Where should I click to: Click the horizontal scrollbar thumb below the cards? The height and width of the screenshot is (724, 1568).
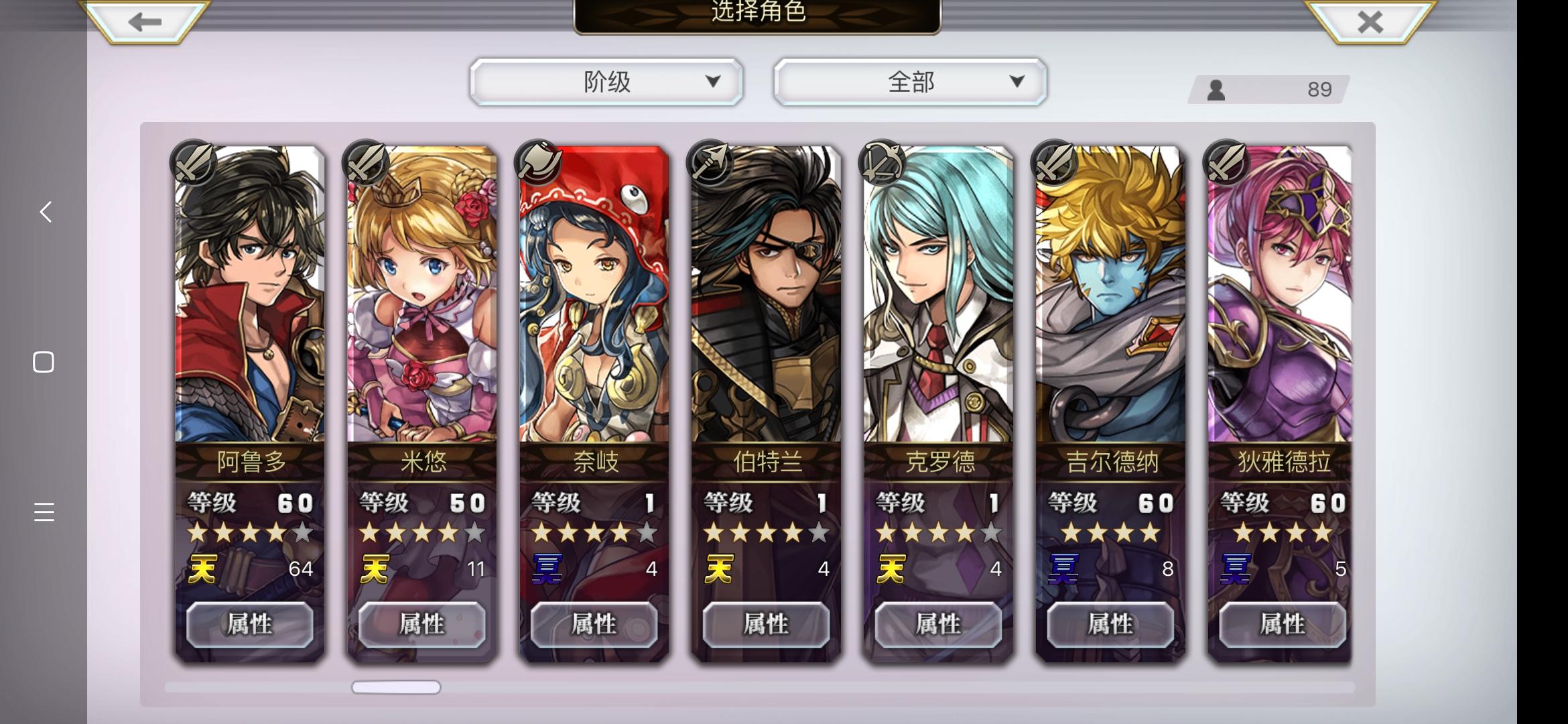point(396,687)
